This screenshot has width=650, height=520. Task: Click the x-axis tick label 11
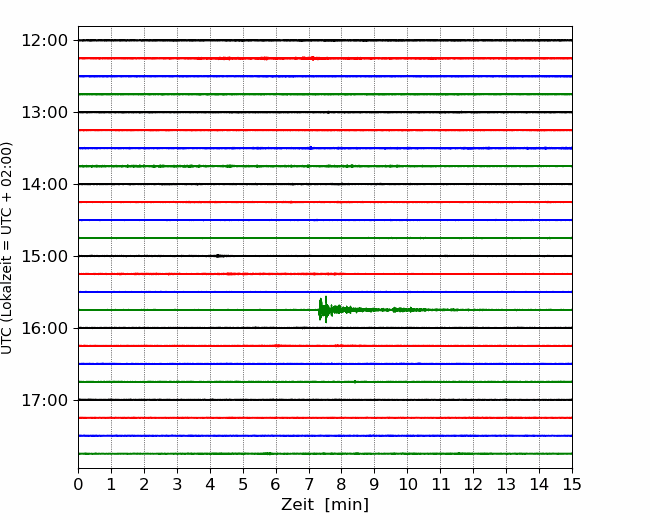(x=441, y=484)
